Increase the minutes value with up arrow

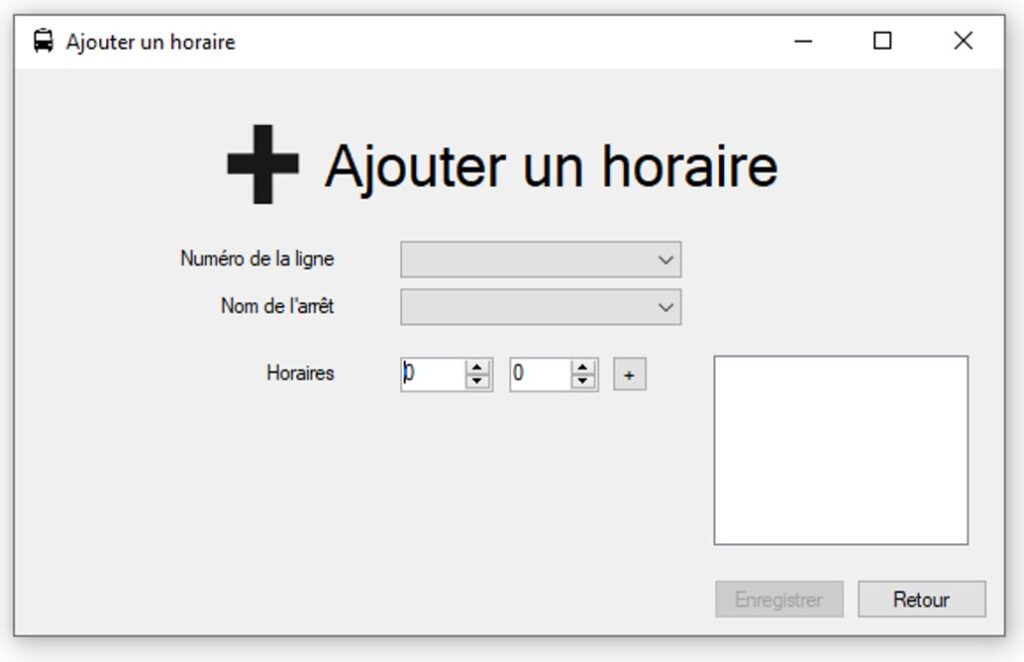[x=583, y=368]
